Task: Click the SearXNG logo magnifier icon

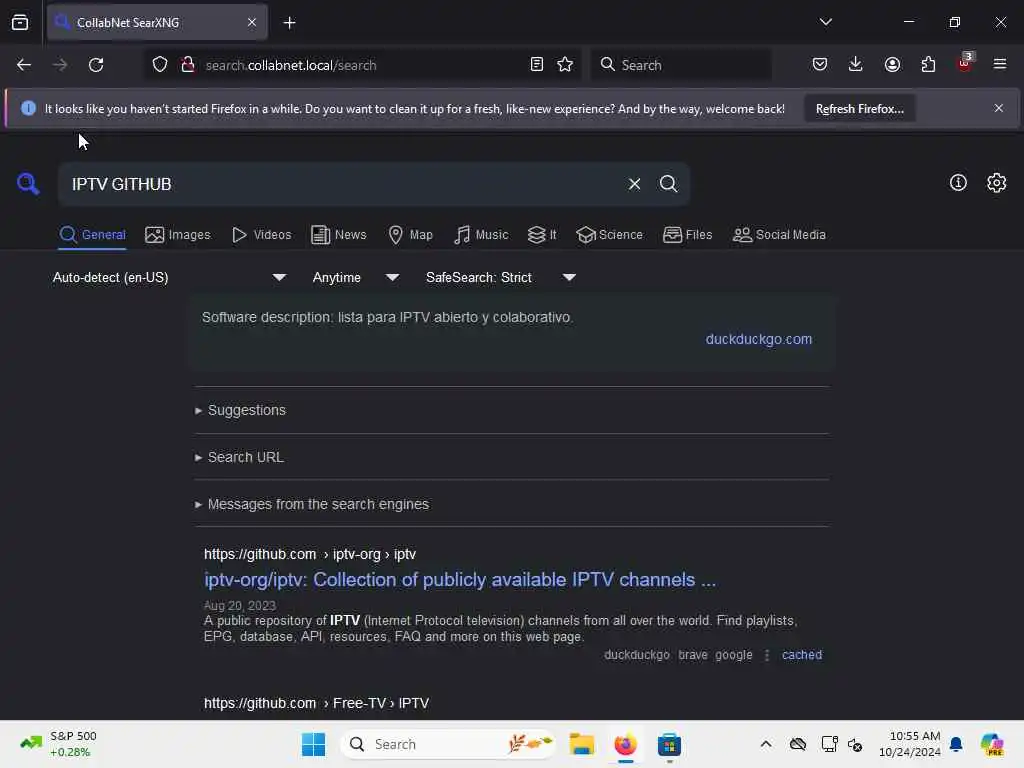Action: (x=27, y=184)
